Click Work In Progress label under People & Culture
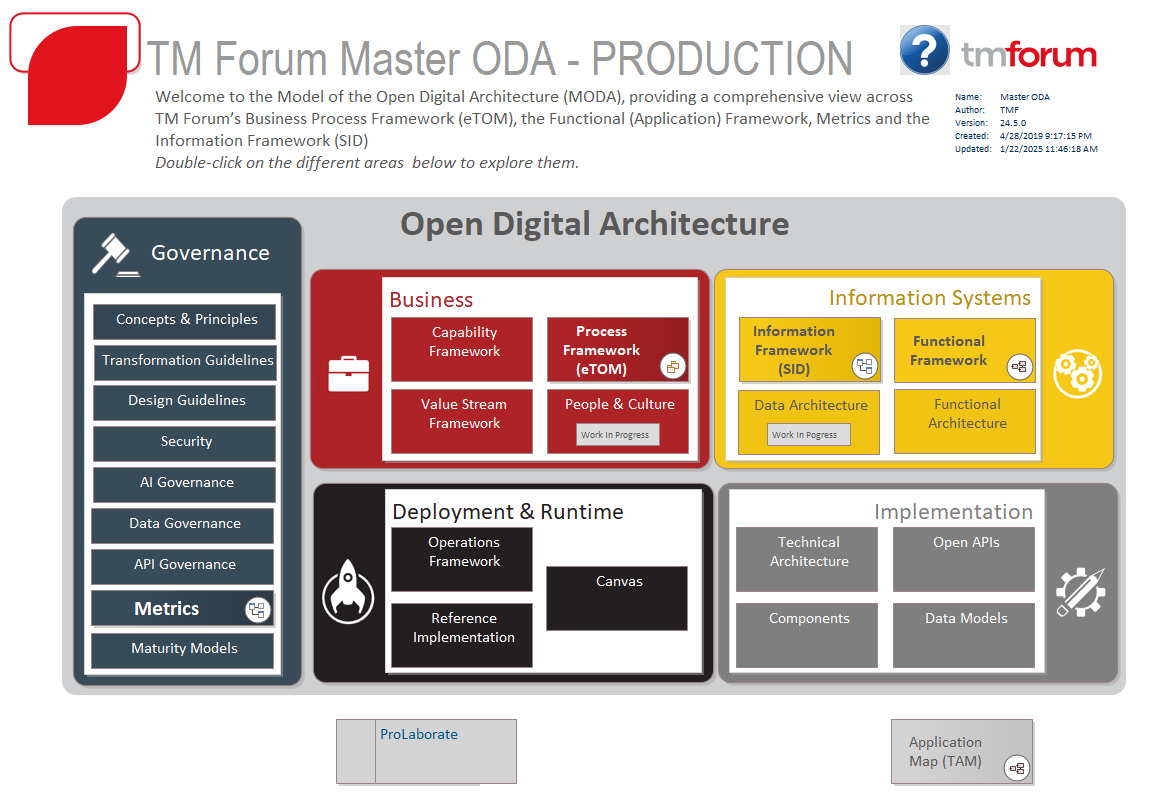This screenshot has width=1153, height=794. pyautogui.click(x=618, y=434)
